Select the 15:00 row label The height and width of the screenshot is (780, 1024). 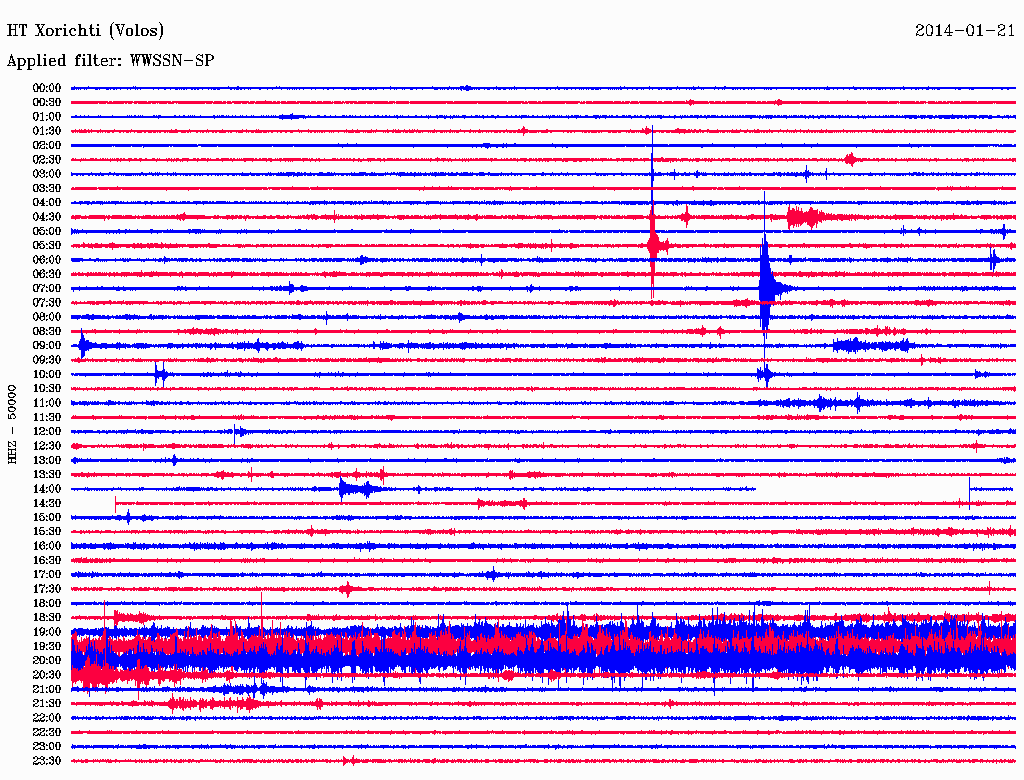47,517
